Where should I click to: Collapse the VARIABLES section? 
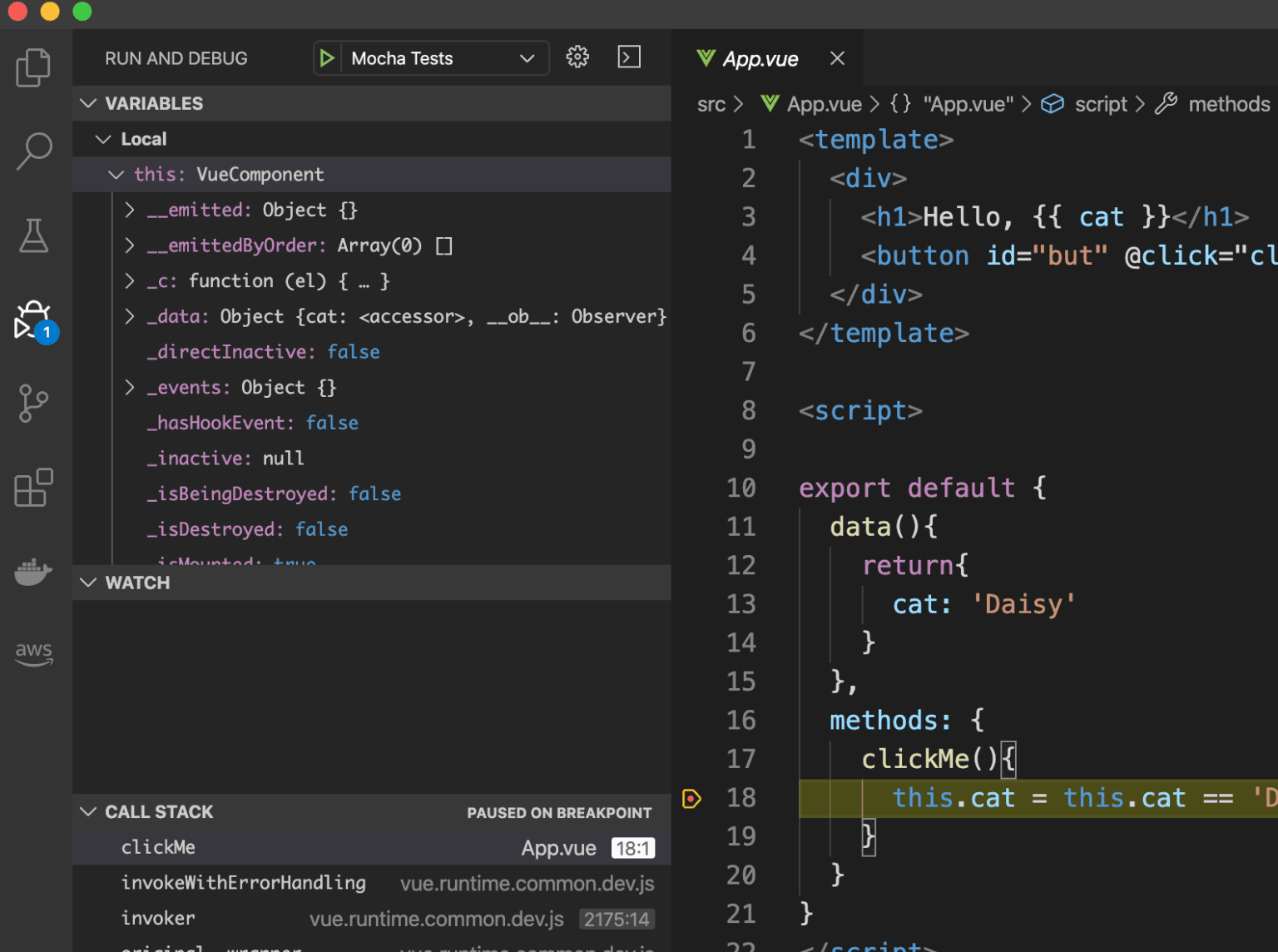click(x=89, y=103)
